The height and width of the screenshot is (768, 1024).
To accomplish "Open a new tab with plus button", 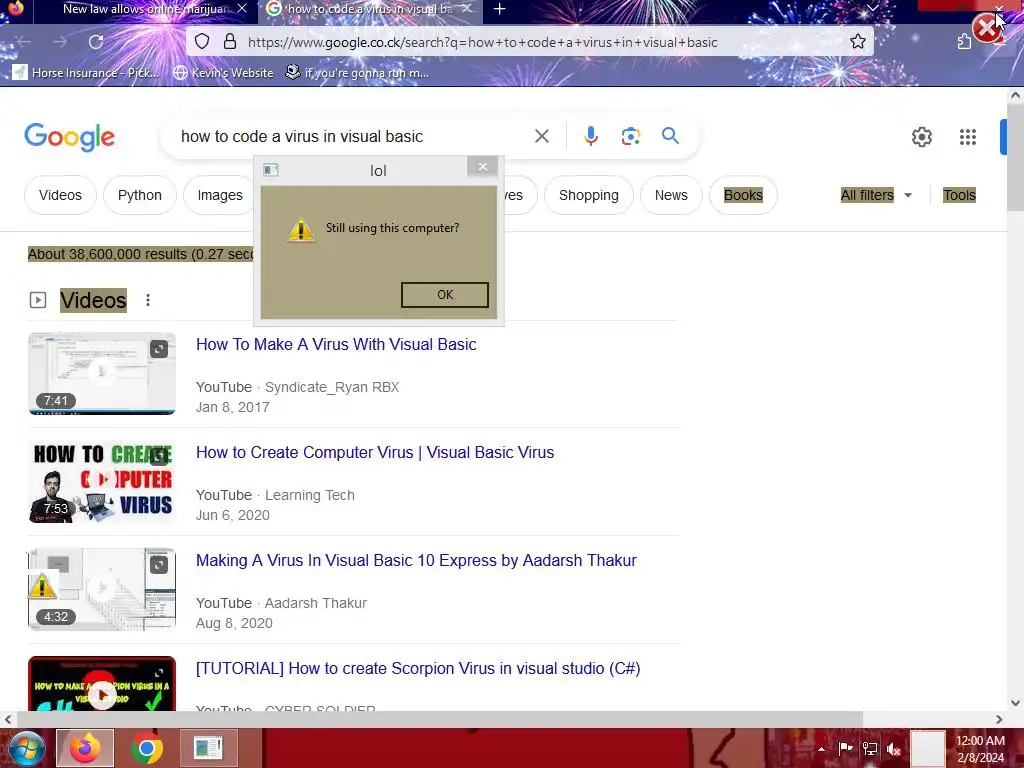I will [500, 9].
